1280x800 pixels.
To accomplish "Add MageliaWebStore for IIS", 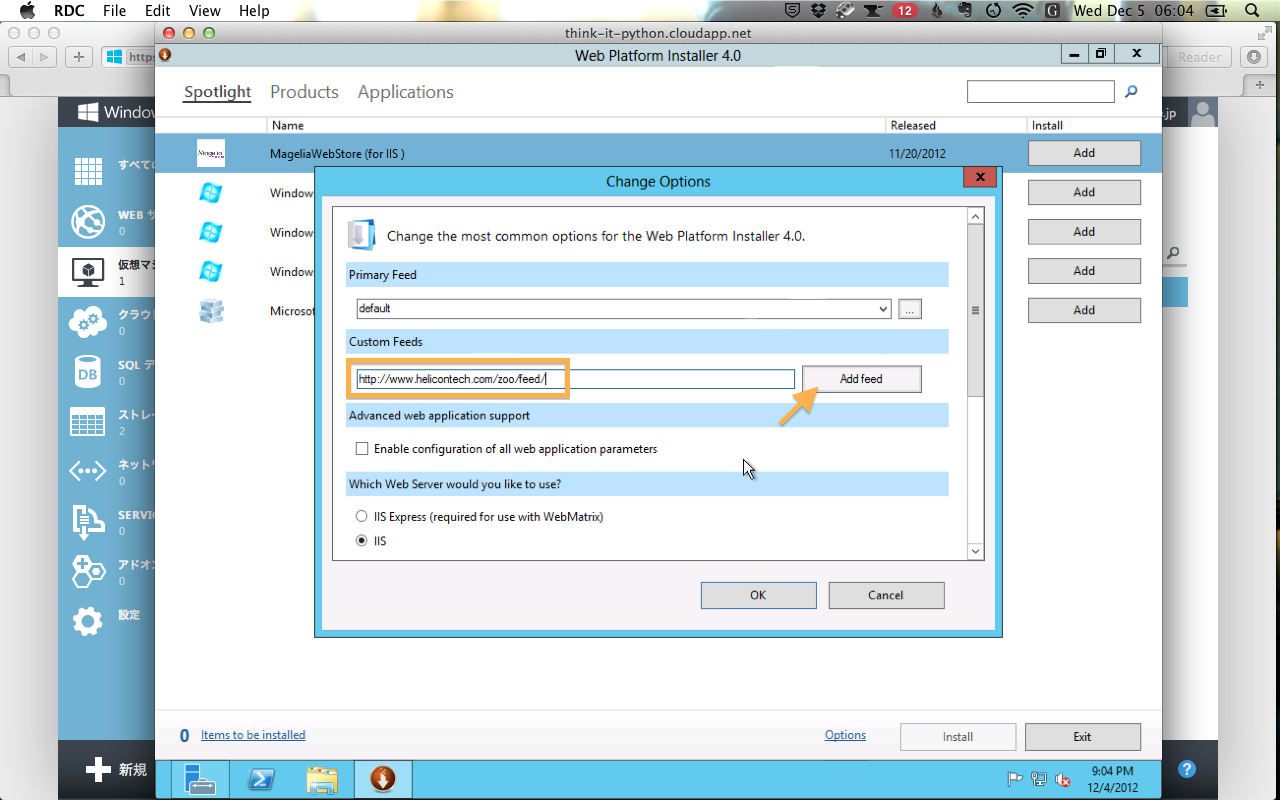I will (x=1084, y=153).
